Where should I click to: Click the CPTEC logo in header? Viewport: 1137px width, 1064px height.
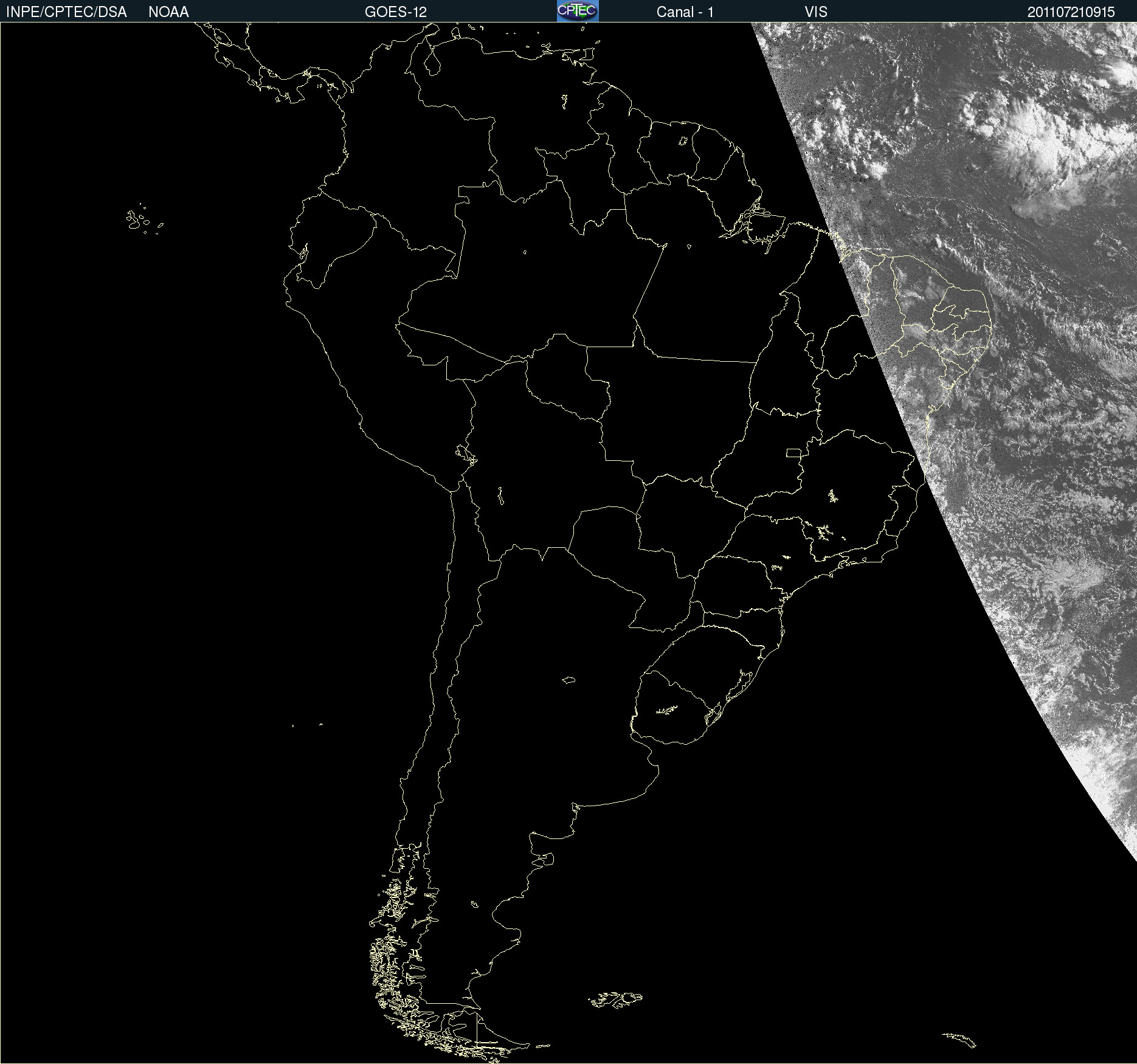click(x=578, y=11)
